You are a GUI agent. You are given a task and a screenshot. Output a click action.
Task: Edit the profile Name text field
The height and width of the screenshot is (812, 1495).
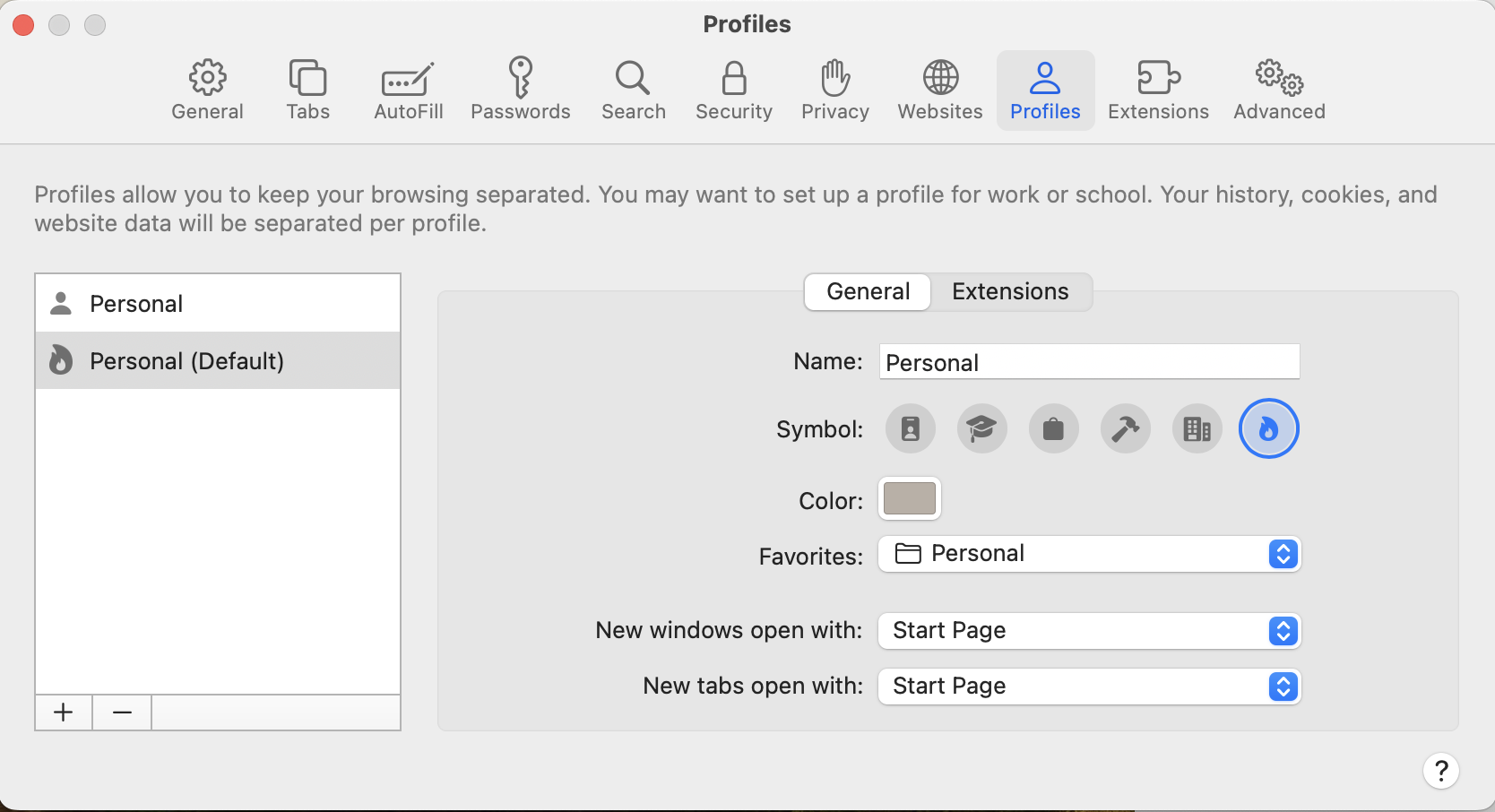(x=1088, y=362)
